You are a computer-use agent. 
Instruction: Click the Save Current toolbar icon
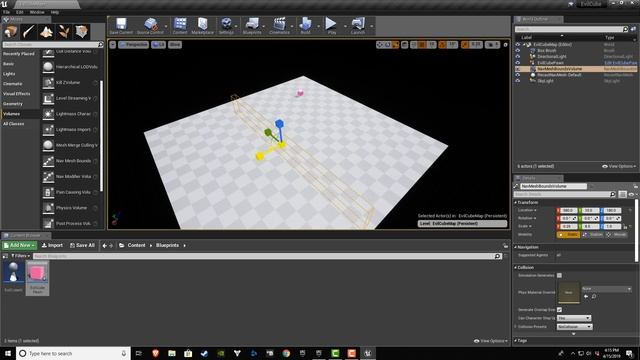121,26
